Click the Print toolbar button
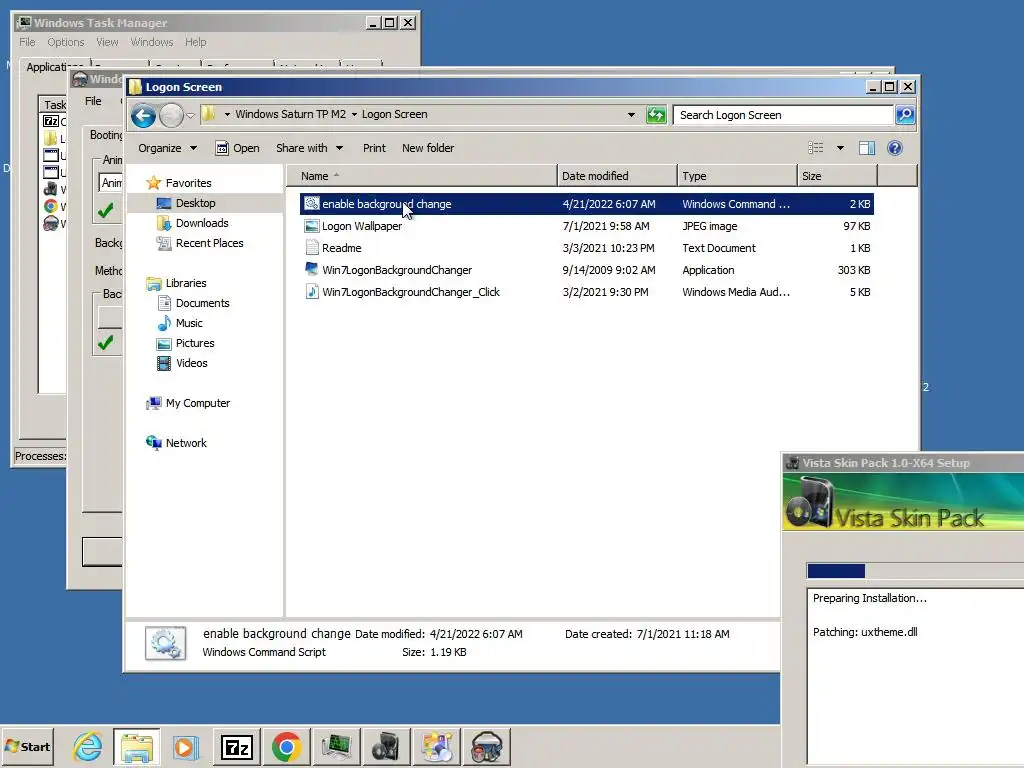Screen dimensions: 1024x768 coord(374,148)
